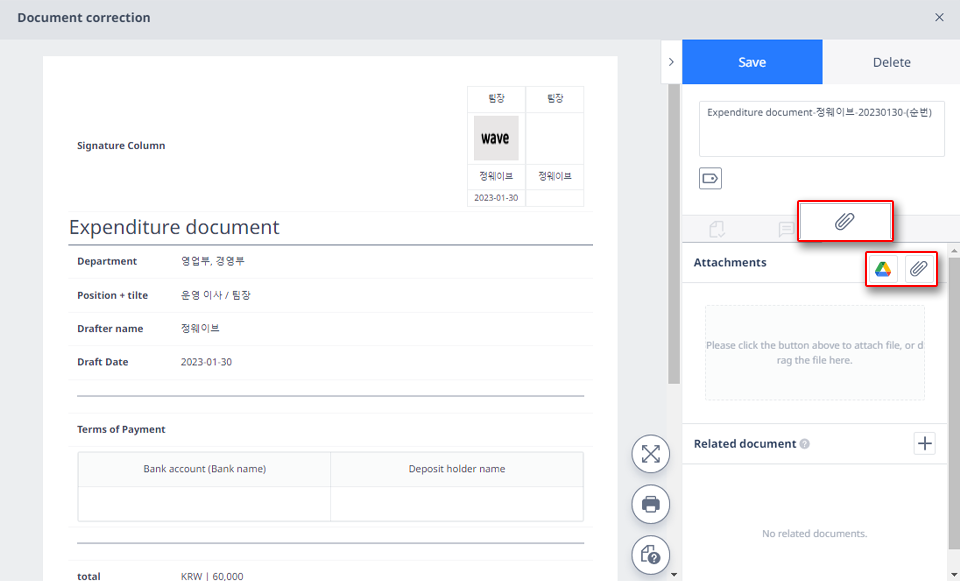Attach a file from Google Drive
The width and height of the screenshot is (960, 581).
tap(881, 269)
